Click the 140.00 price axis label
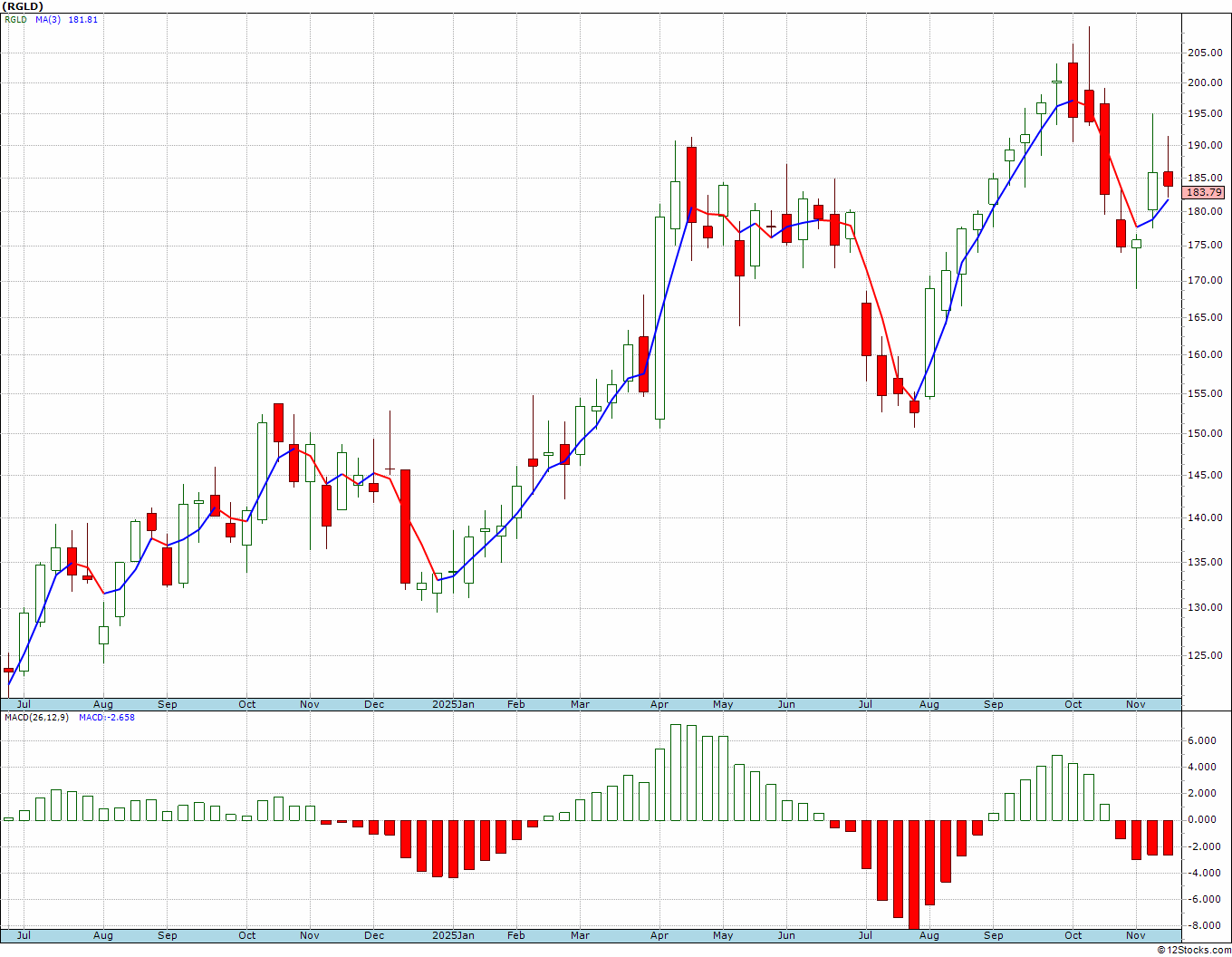Image resolution: width=1232 pixels, height=957 pixels. coord(1205,517)
